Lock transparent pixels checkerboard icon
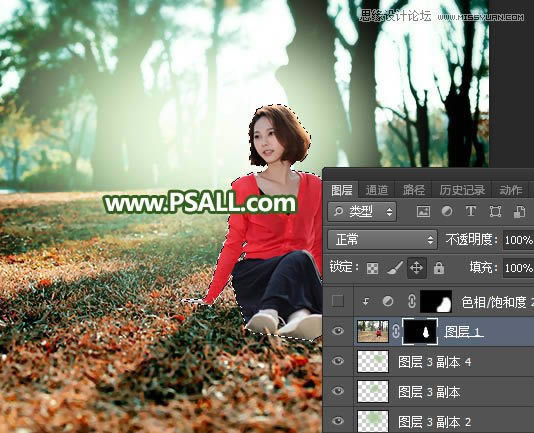The width and height of the screenshot is (534, 433). (372, 268)
